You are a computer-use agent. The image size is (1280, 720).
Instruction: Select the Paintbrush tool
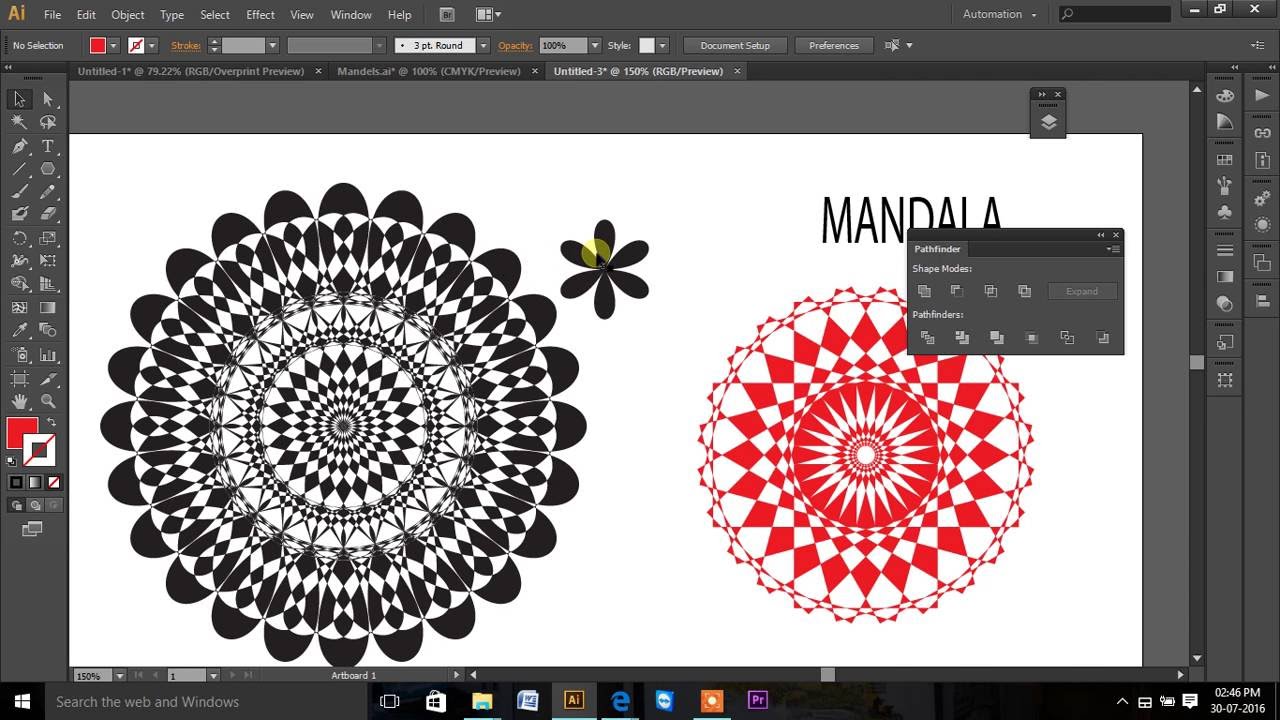[19, 192]
